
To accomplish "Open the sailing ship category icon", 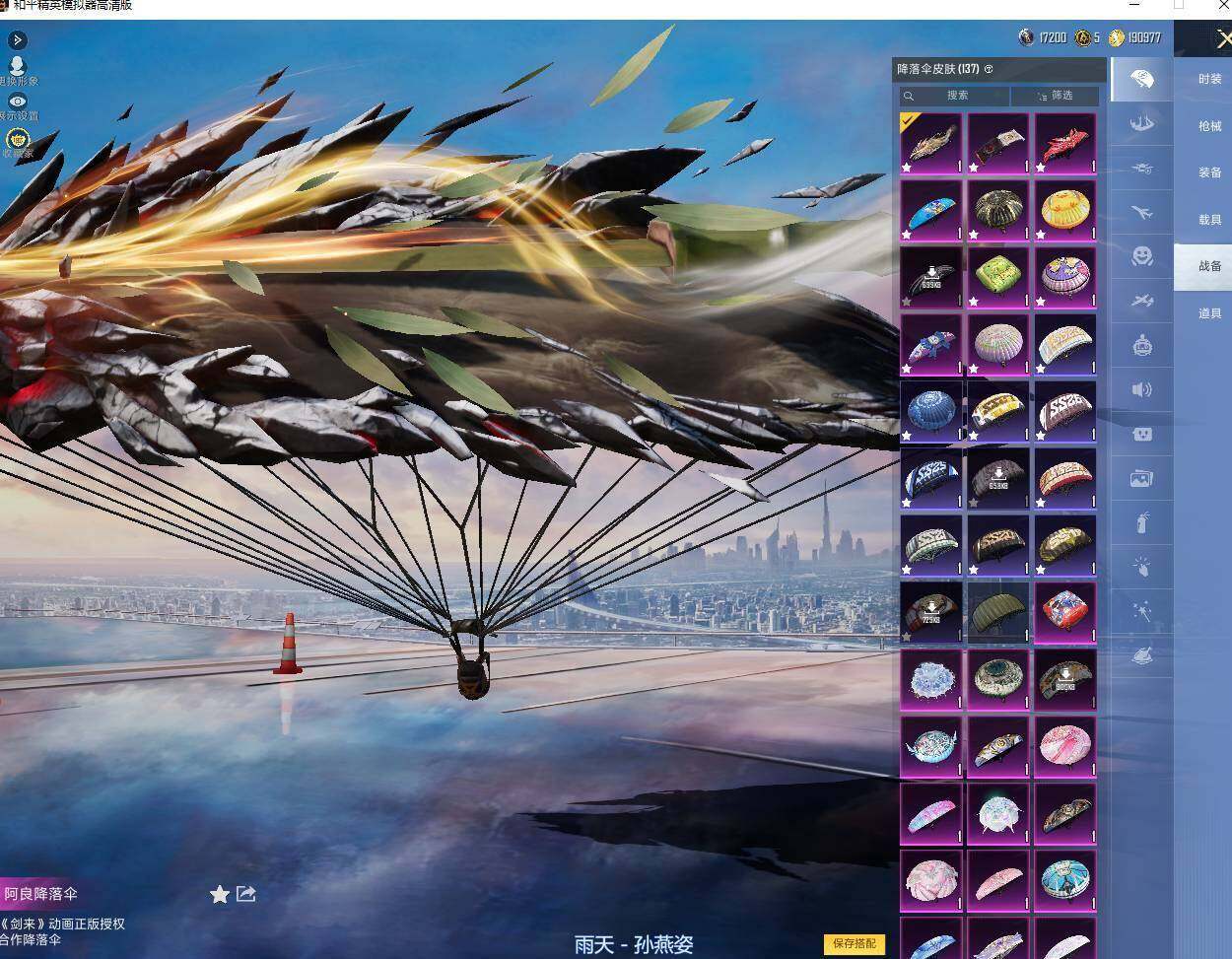I will click(x=1142, y=123).
